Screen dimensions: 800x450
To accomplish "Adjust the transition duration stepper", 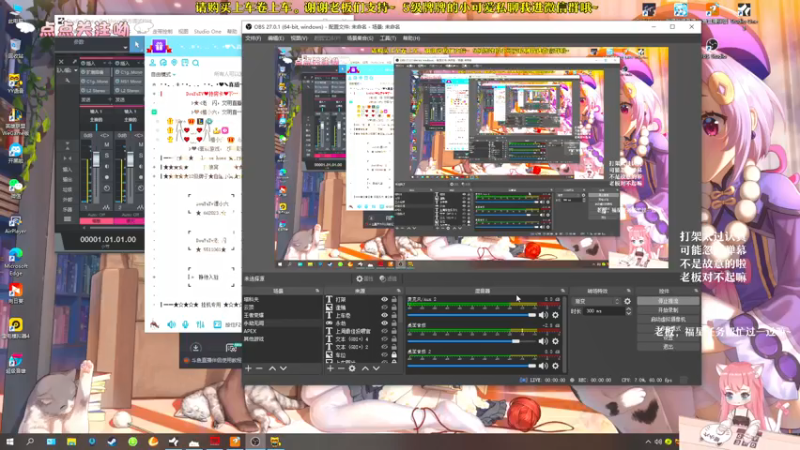I will coord(628,311).
